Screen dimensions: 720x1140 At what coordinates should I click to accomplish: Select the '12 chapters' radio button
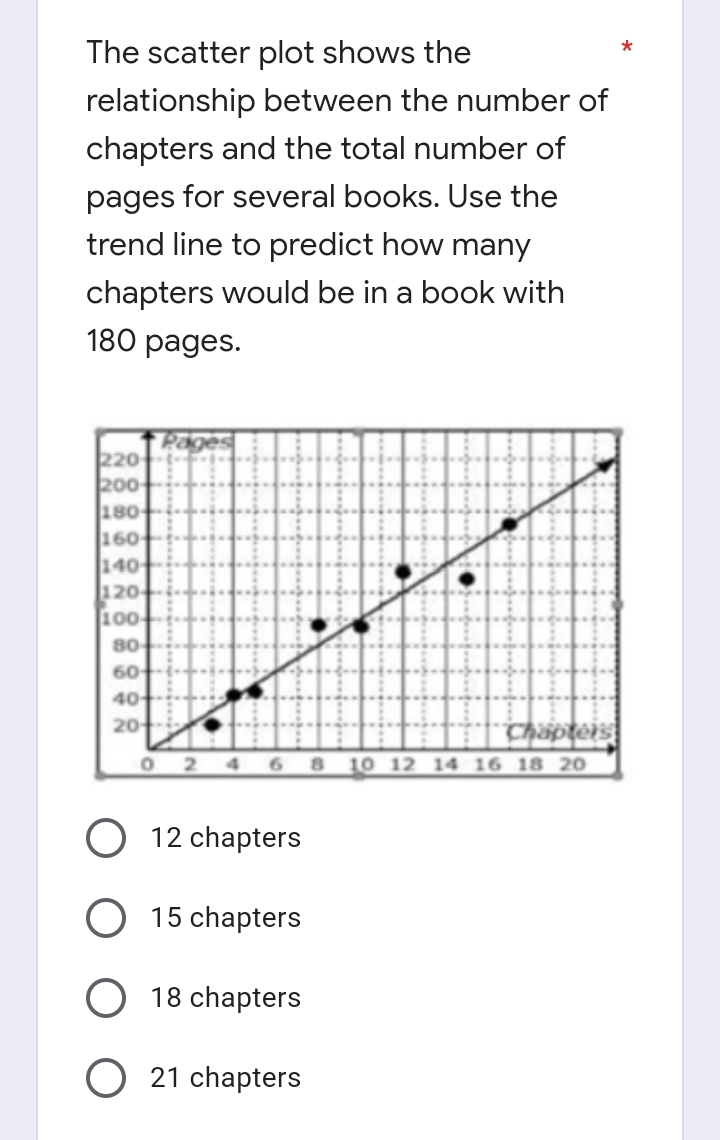(106, 838)
